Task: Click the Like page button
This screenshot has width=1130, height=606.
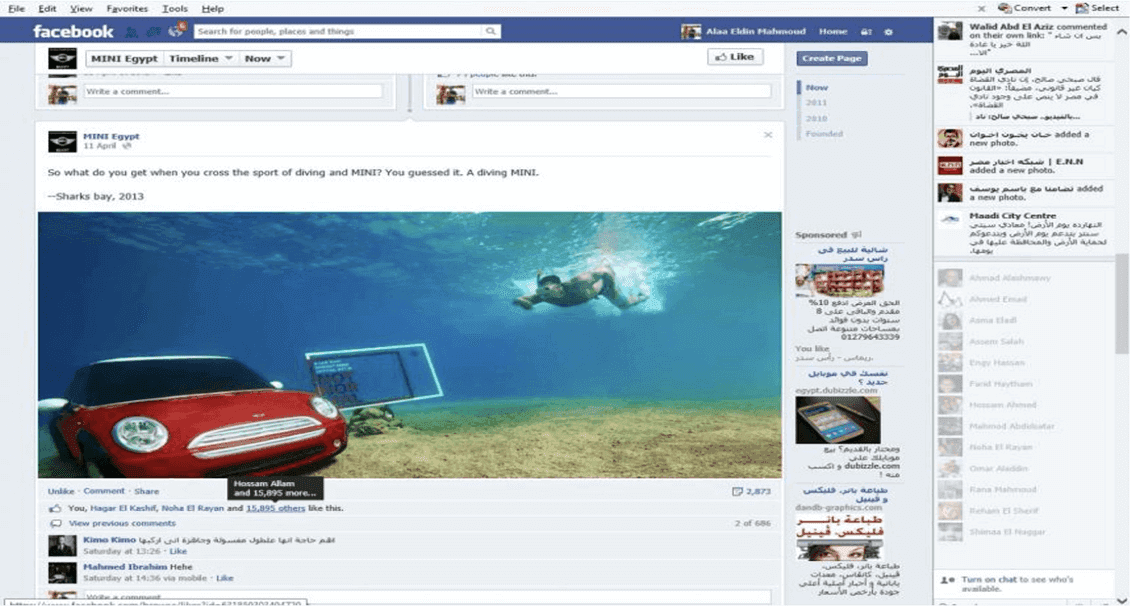Action: 735,57
